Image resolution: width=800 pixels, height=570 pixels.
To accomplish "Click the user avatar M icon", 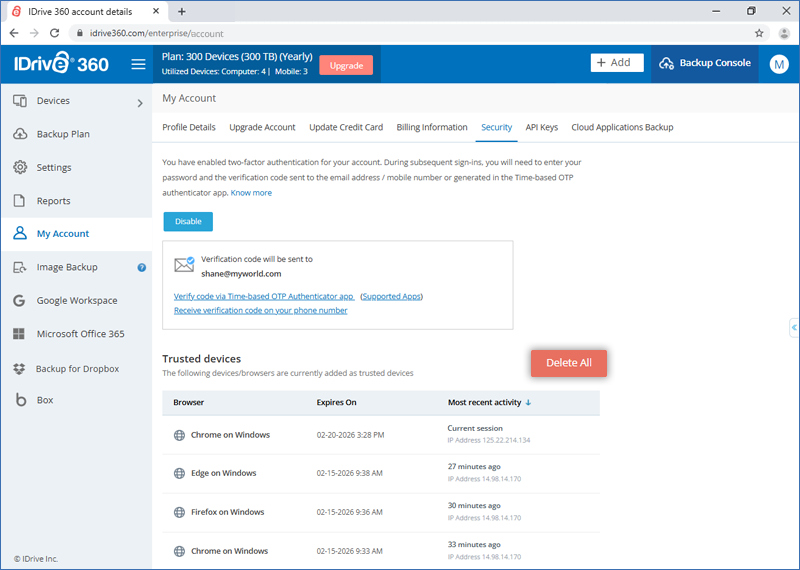I will click(779, 64).
